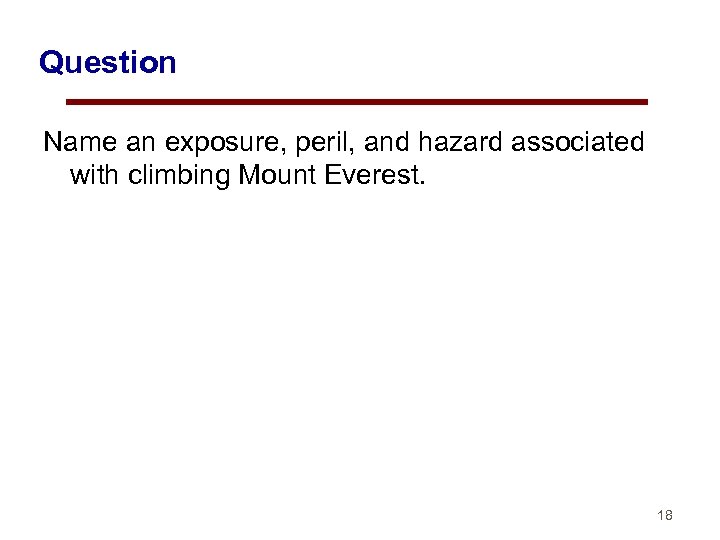
Task: Click the left end of the red divider
Action: pos(69,102)
